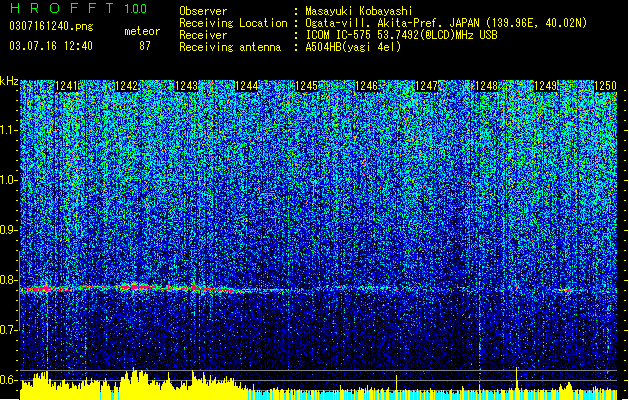
Task: Click the 1249 time marker label
Action: (x=546, y=86)
